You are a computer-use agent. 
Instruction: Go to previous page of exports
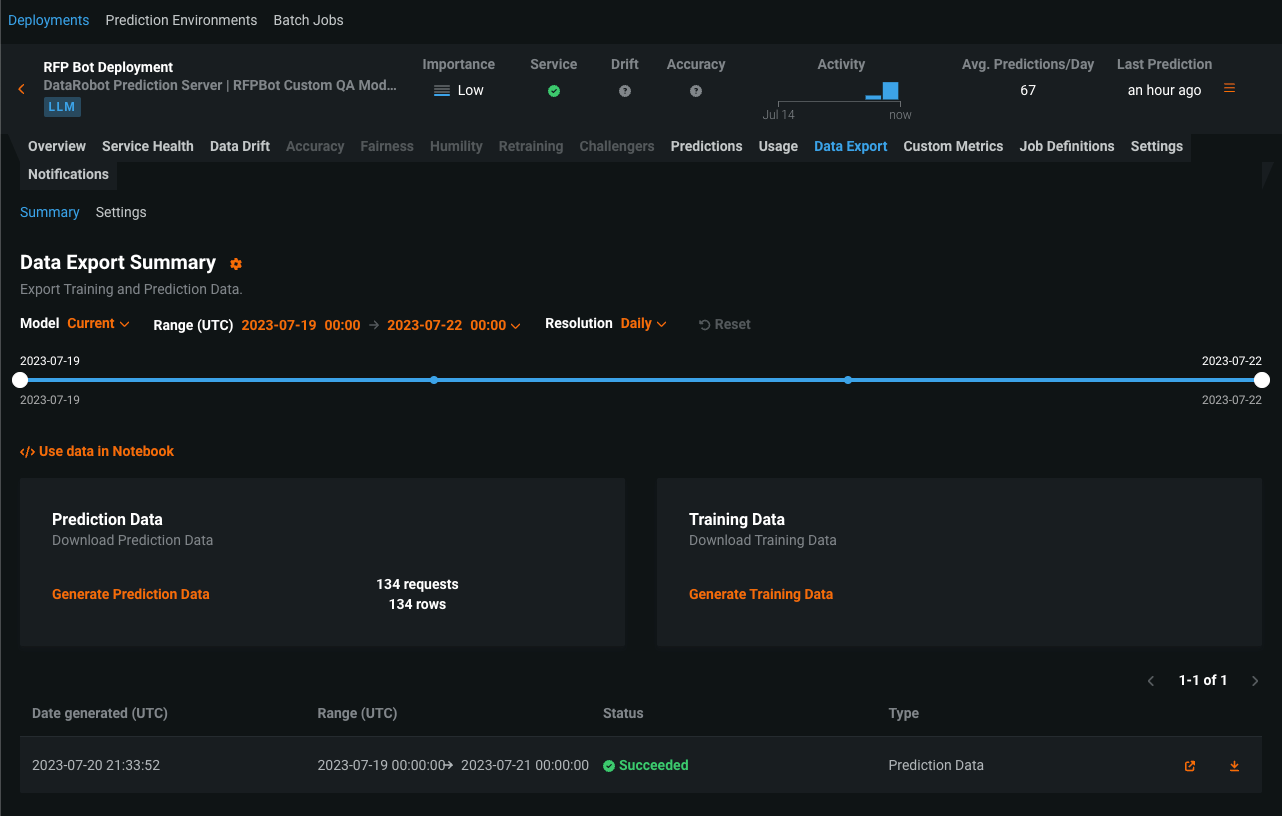[x=1151, y=681]
